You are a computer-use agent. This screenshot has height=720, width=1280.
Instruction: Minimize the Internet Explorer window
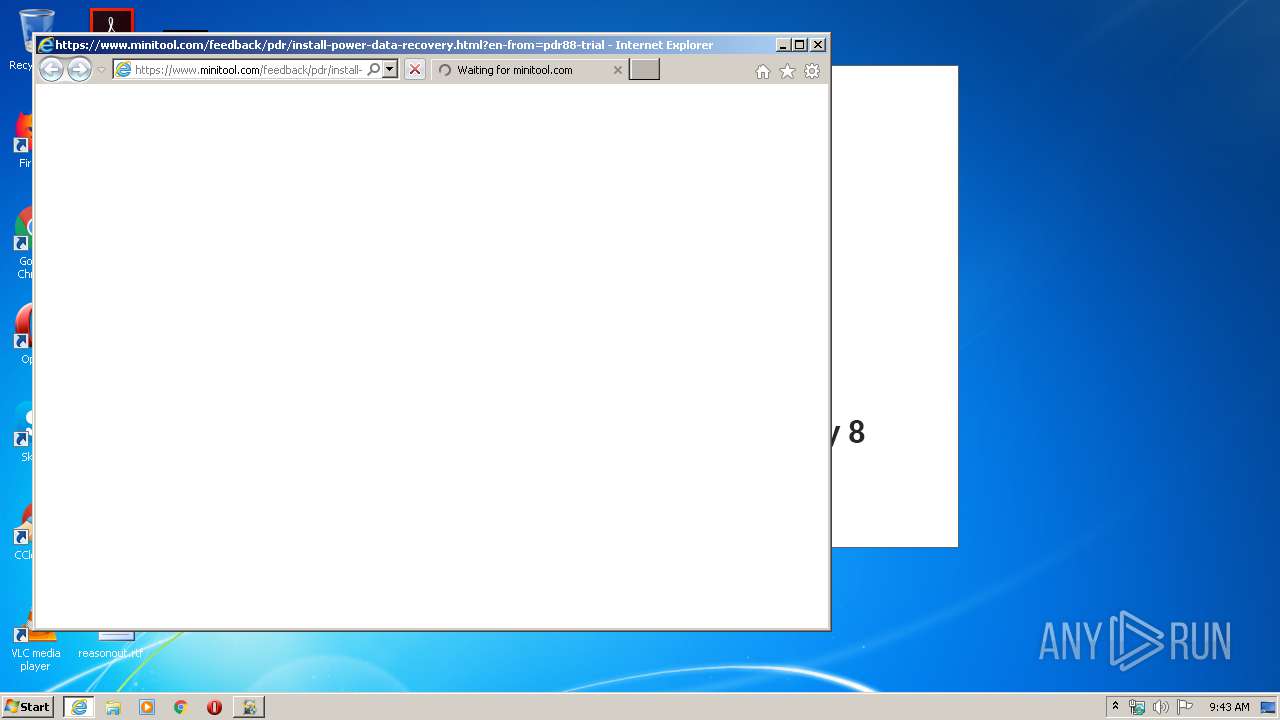pos(783,45)
